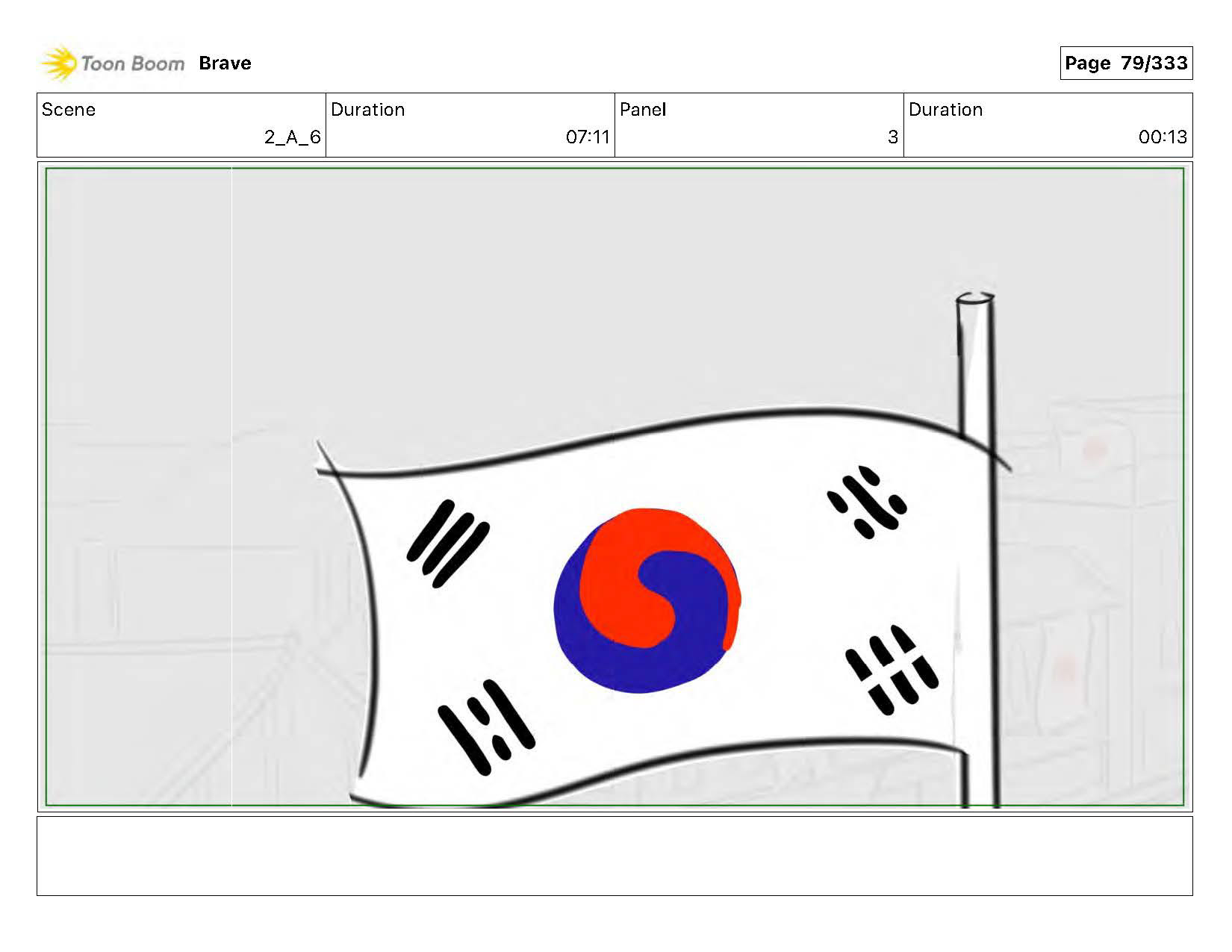
Task: Click the 'Page 79/333' indicator
Action: coord(1126,63)
